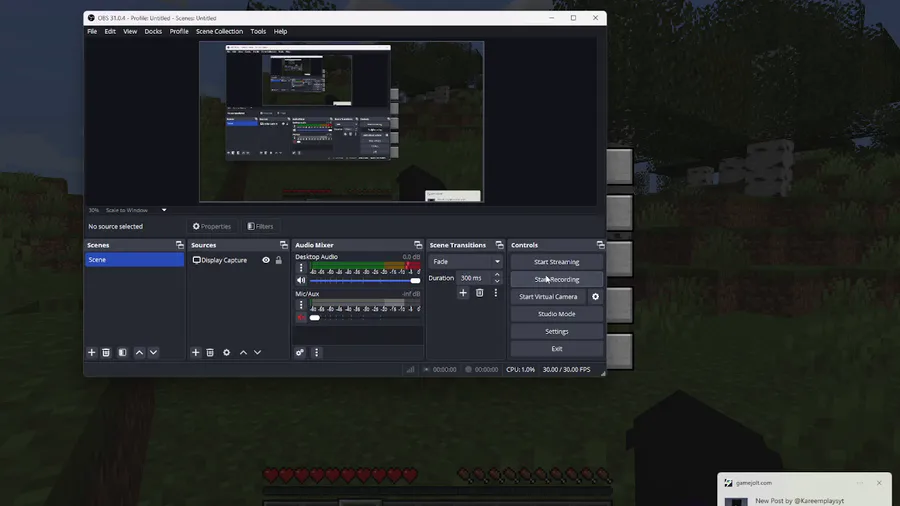Open the Profile menu

pyautogui.click(x=179, y=32)
